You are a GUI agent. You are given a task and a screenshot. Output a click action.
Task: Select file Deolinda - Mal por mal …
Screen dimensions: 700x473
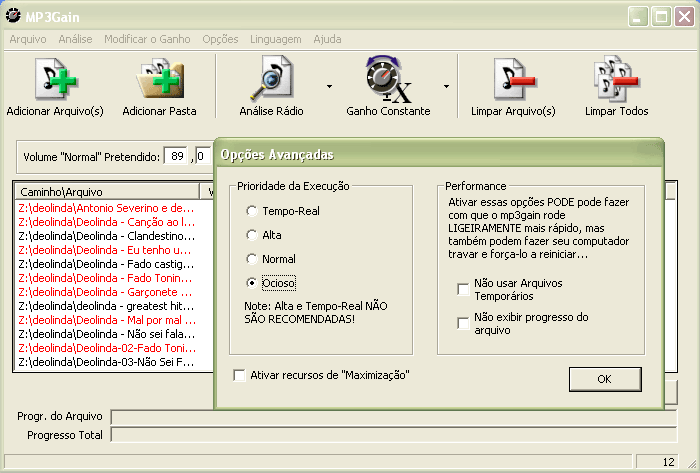[107, 320]
